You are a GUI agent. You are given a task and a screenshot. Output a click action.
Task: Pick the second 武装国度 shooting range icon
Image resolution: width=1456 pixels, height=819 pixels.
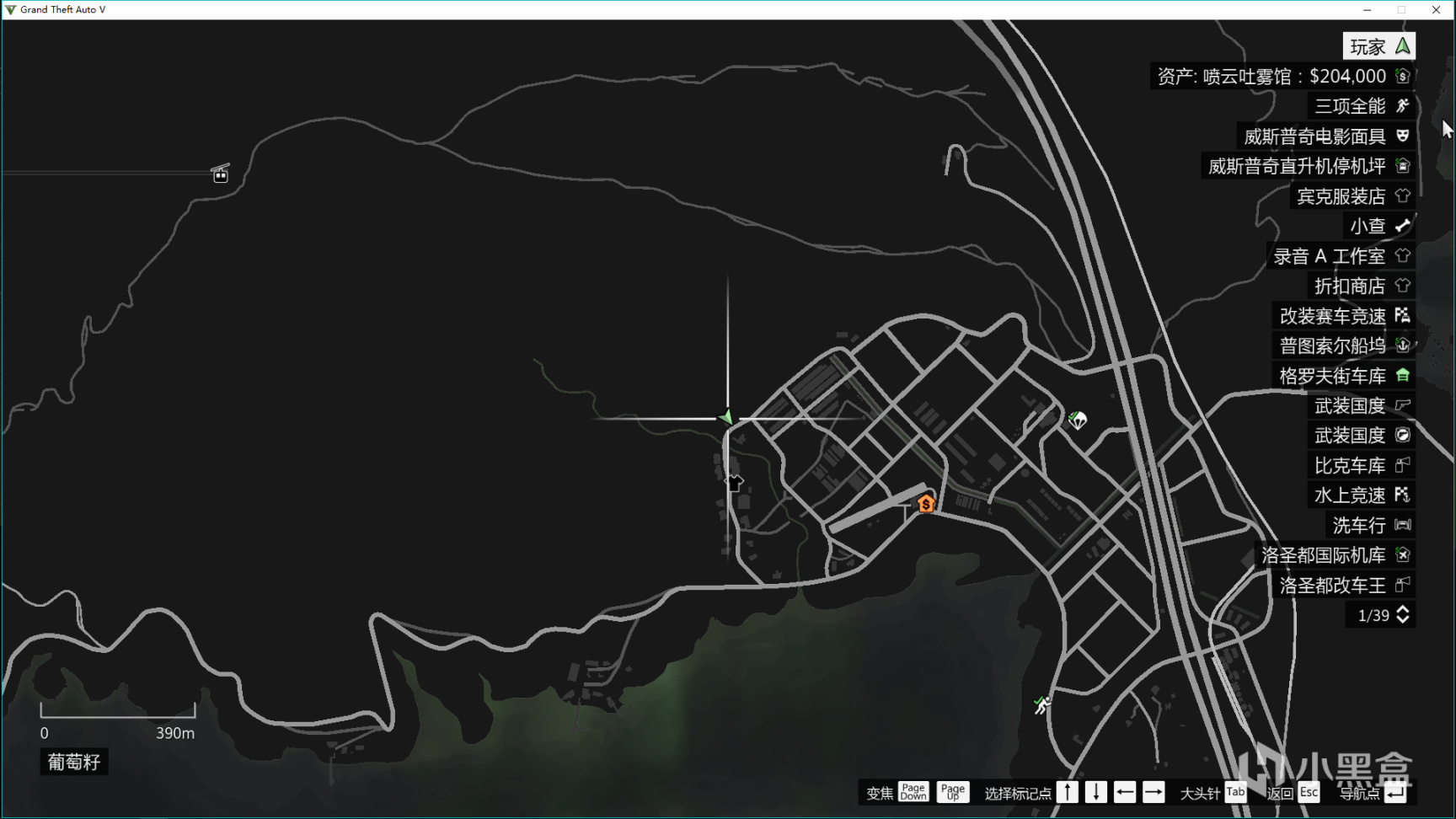click(1403, 435)
